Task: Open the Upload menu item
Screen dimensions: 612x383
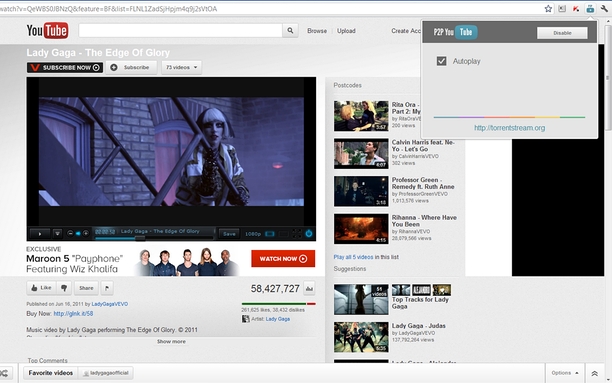Action: pos(346,31)
